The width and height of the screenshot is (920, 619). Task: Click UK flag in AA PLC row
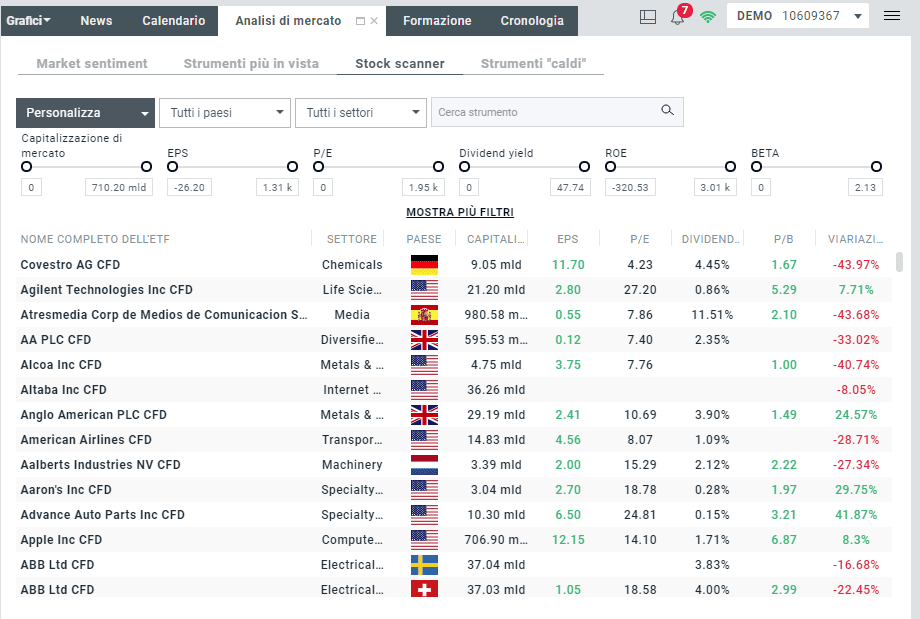coord(424,340)
